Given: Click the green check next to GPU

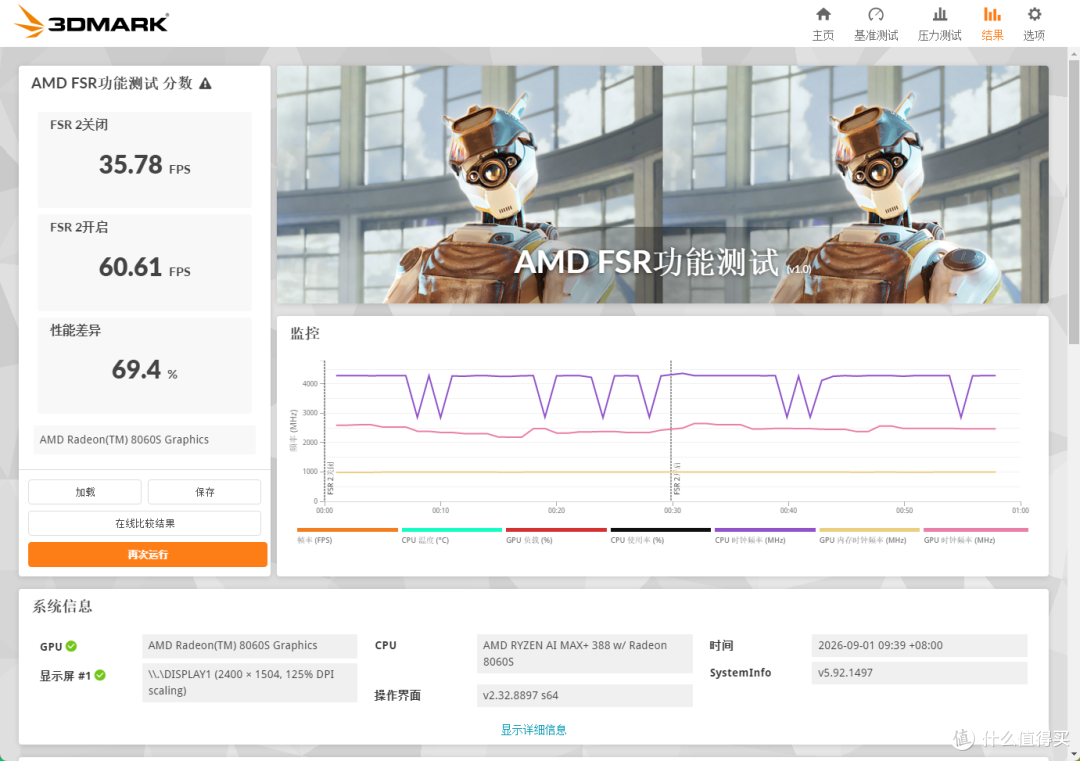Looking at the screenshot, I should 72,646.
